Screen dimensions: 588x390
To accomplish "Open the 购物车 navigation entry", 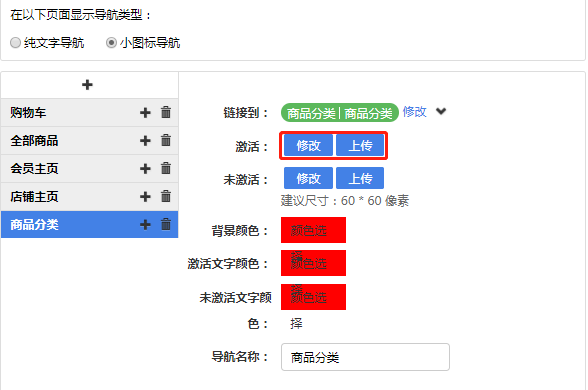I will (x=89, y=112).
